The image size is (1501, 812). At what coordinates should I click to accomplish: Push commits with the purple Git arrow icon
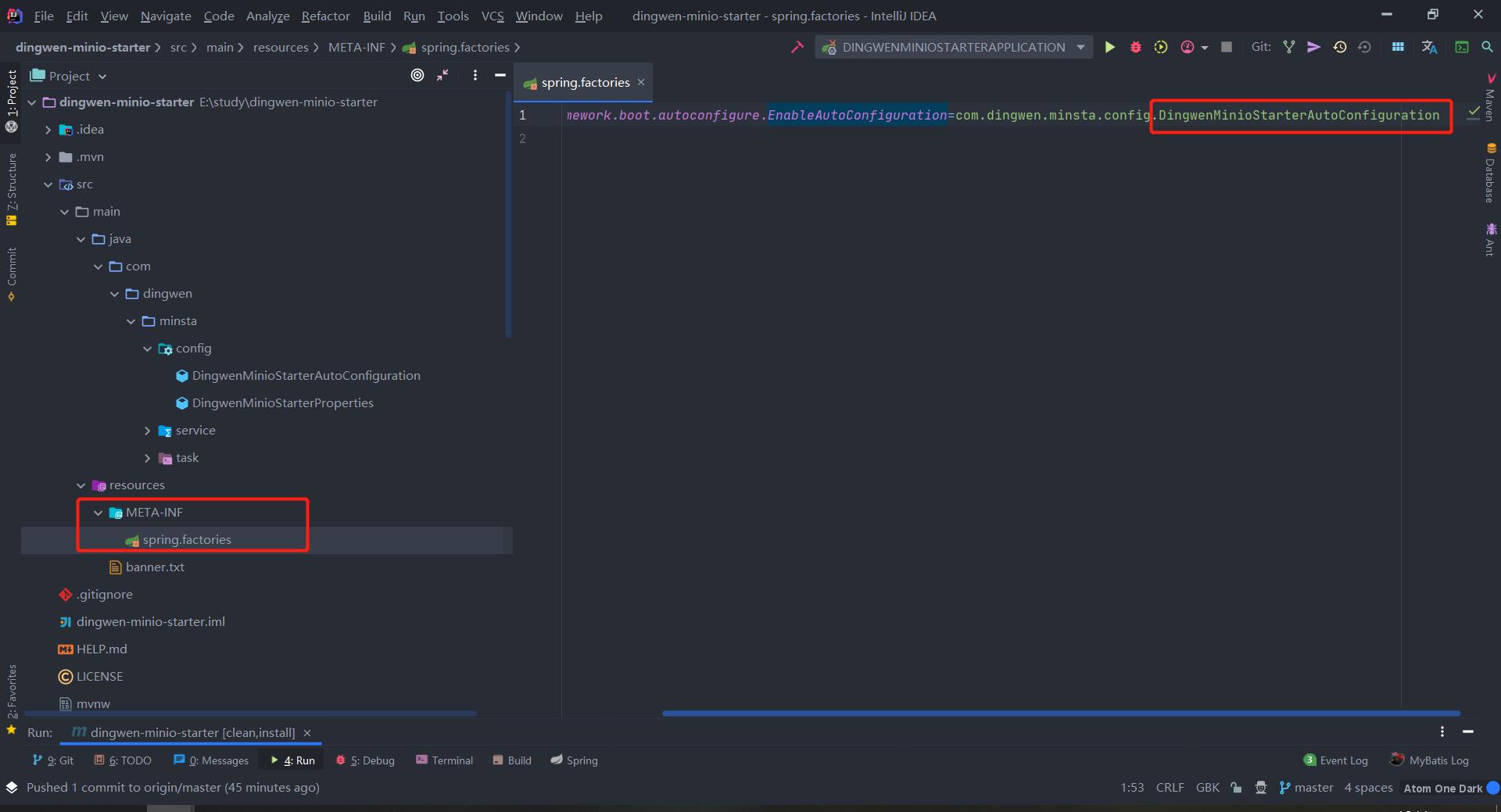1314,48
